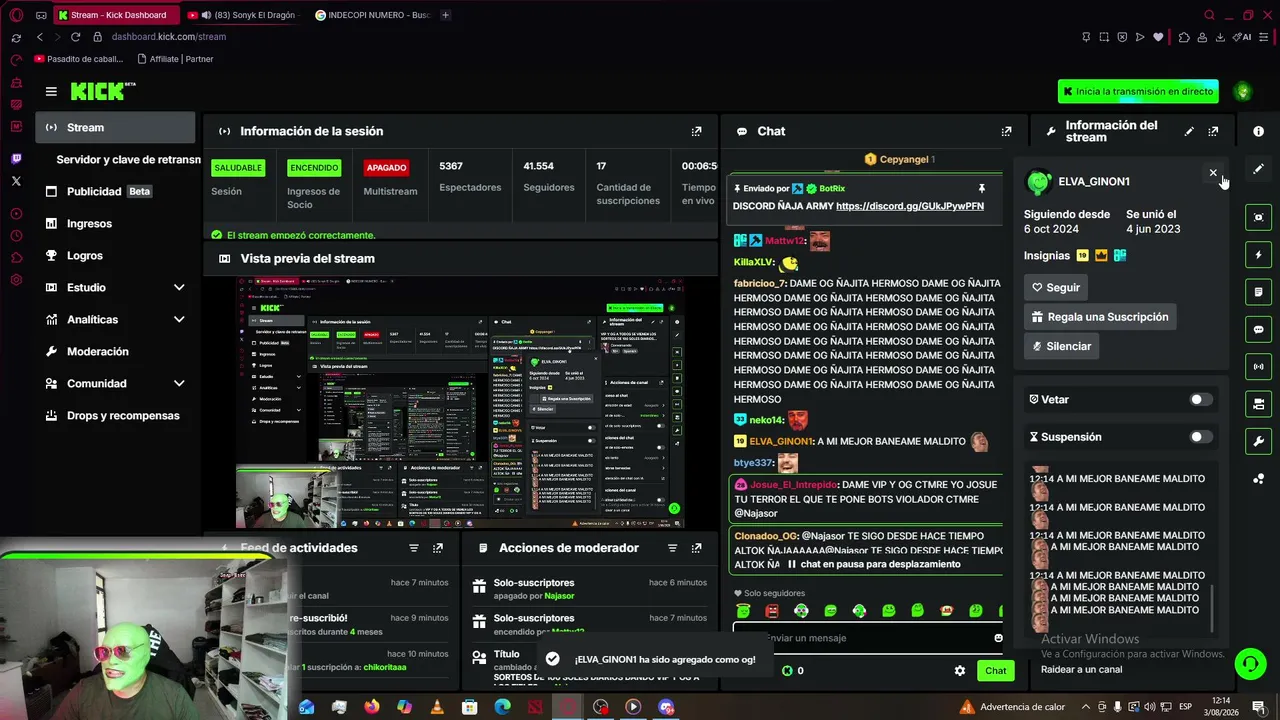Click Seguir on the user card
The height and width of the screenshot is (720, 1280).
[x=1056, y=288]
